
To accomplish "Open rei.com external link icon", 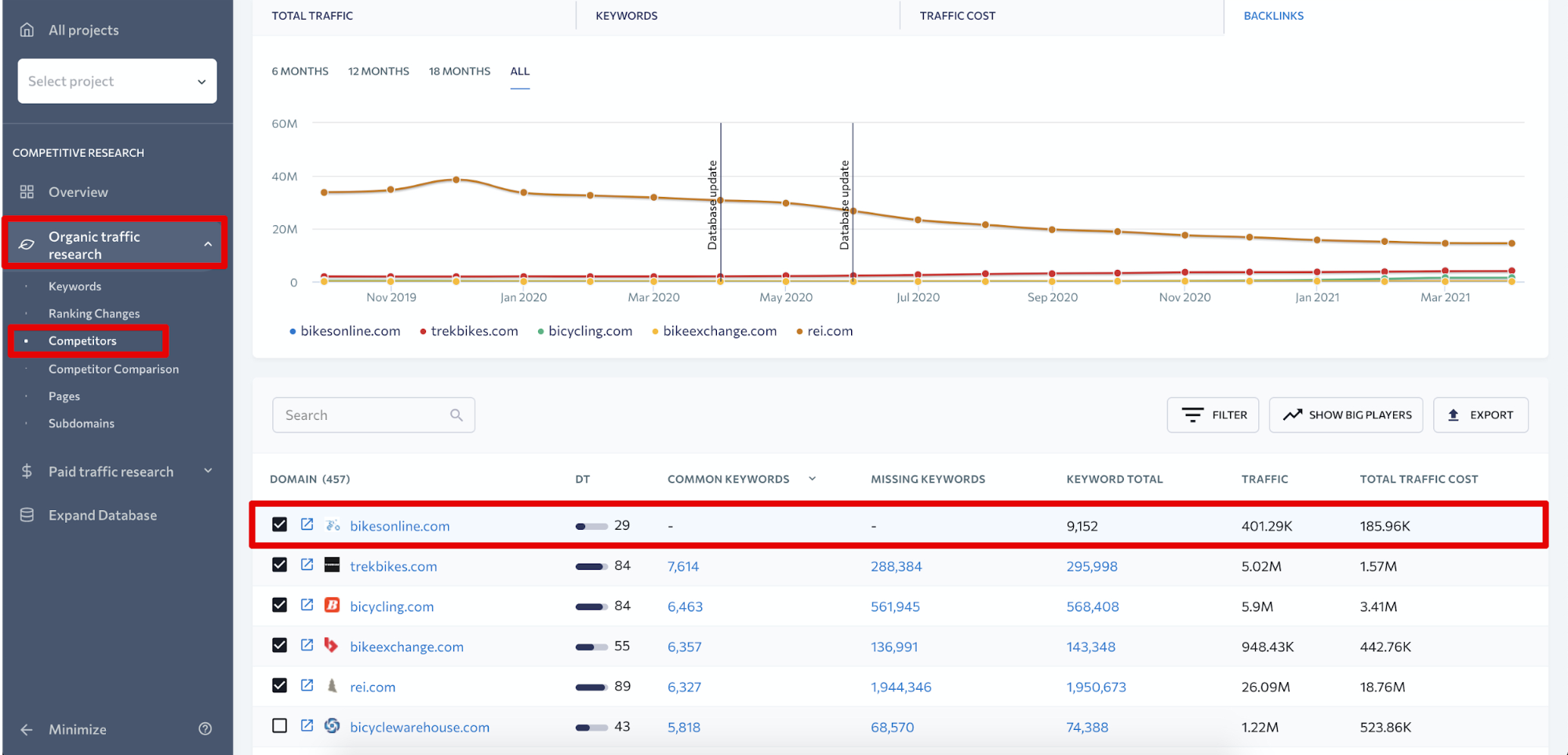I will click(x=307, y=686).
